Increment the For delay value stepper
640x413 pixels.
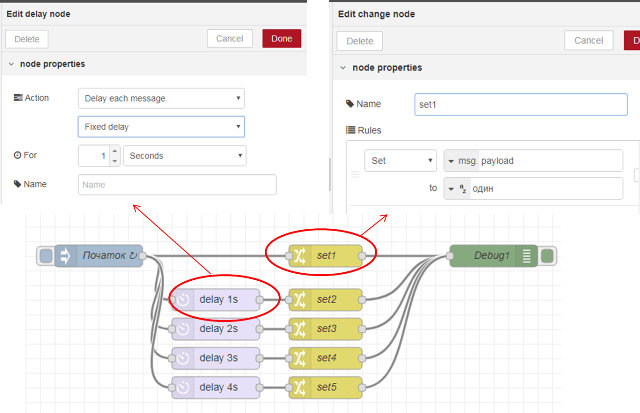pyautogui.click(x=114, y=152)
